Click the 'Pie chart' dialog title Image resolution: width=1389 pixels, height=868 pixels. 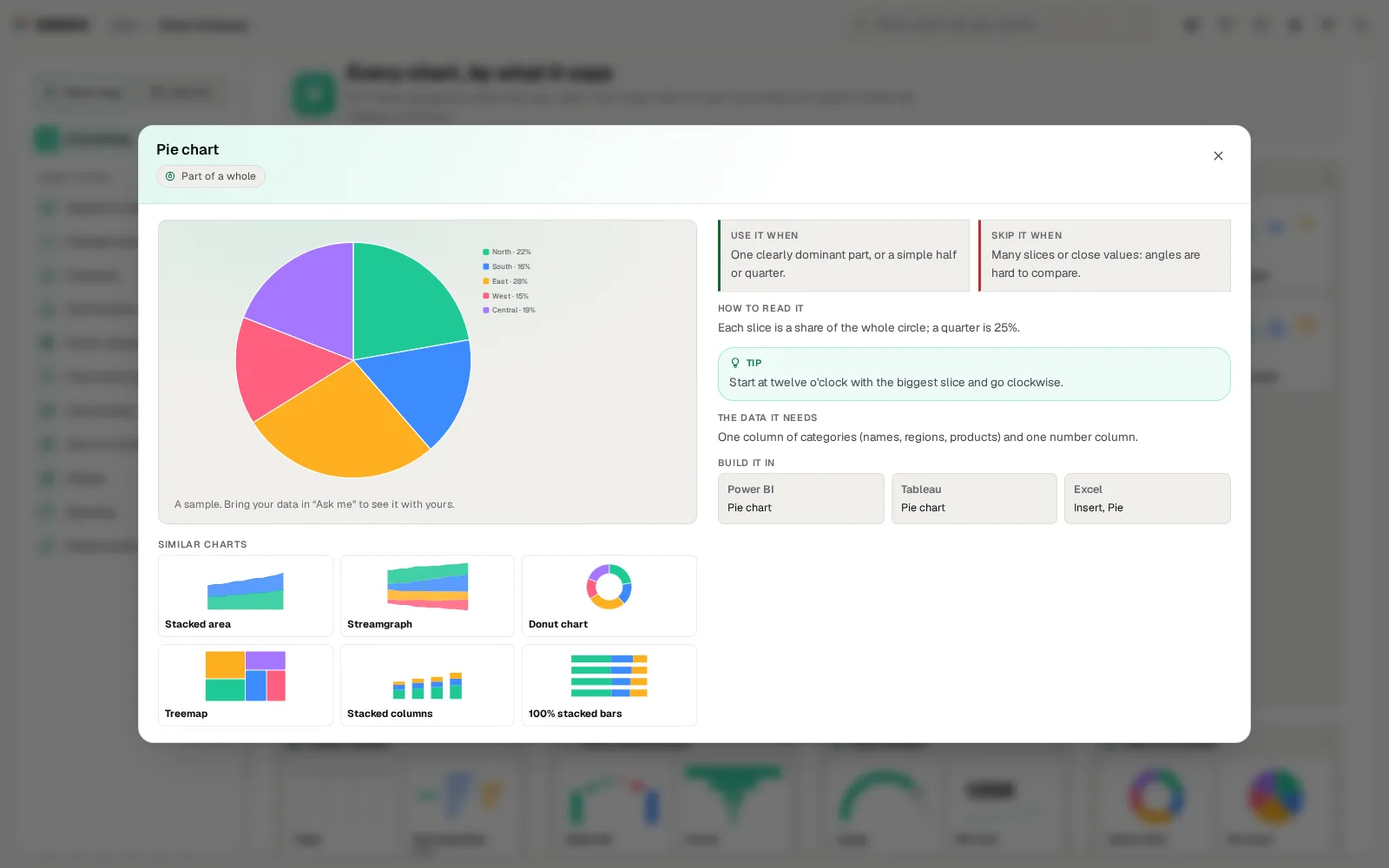(x=188, y=149)
